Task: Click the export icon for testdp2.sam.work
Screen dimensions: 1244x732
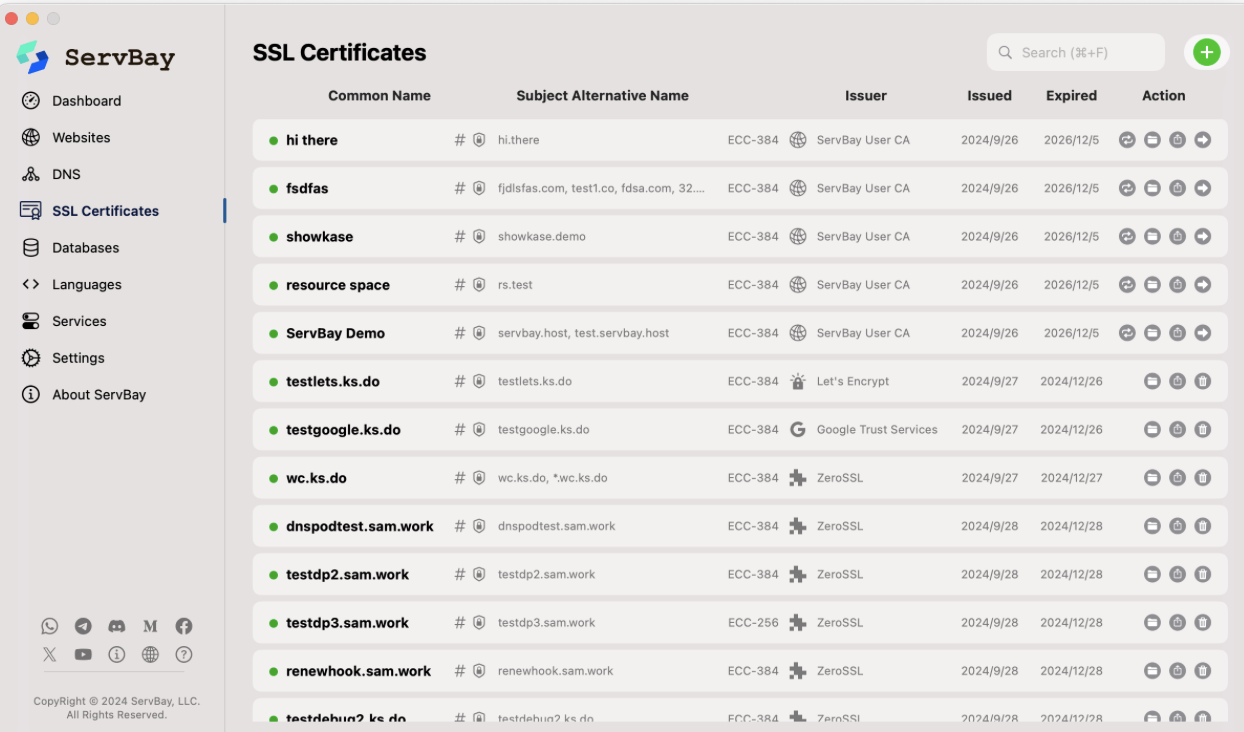Action: point(1177,574)
